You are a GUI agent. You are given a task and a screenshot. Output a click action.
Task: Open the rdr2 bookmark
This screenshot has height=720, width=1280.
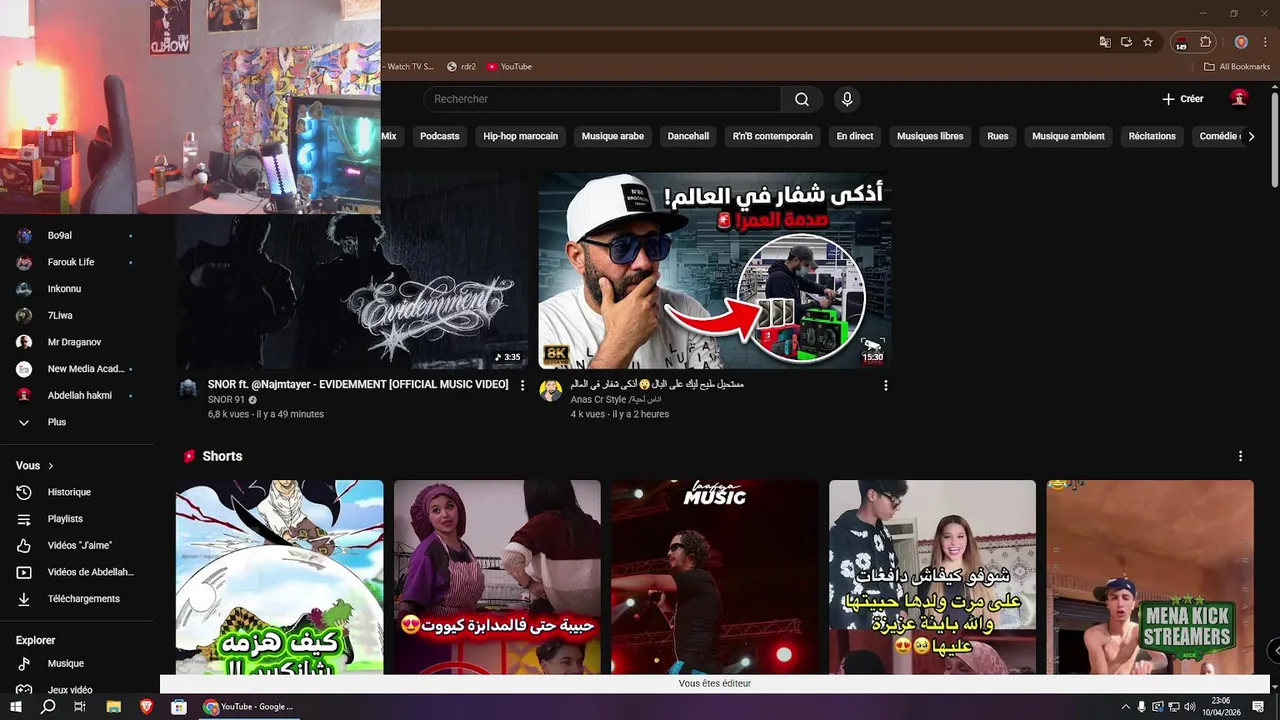tap(462, 67)
